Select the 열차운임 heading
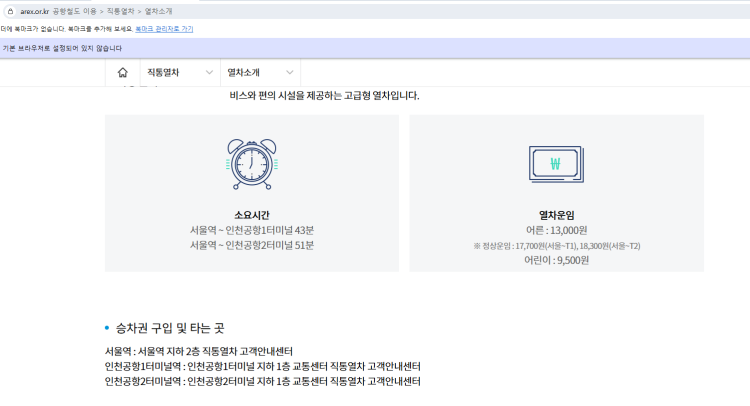The height and width of the screenshot is (406, 750). click(556, 215)
